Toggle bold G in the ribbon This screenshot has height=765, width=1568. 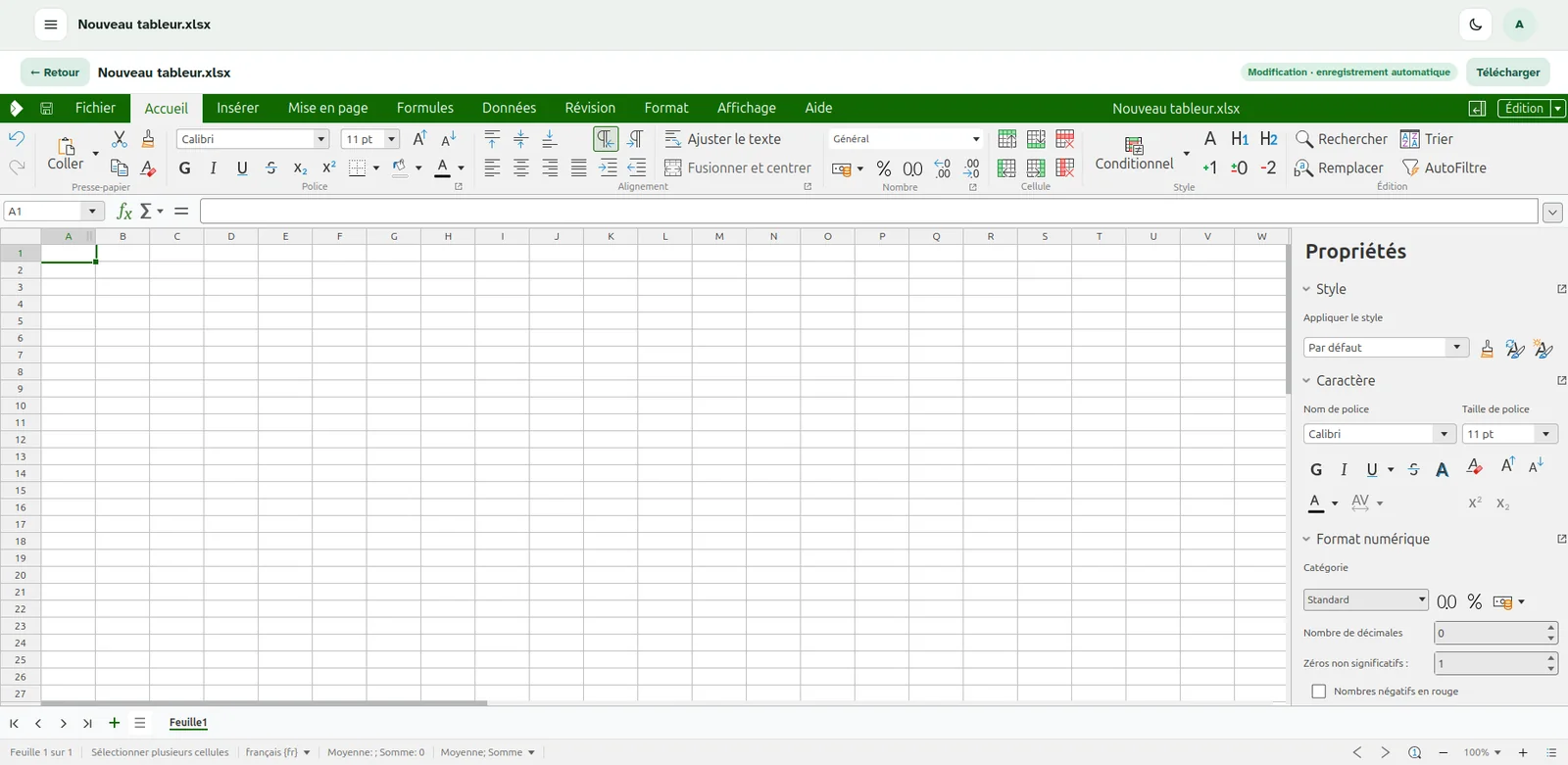[184, 167]
